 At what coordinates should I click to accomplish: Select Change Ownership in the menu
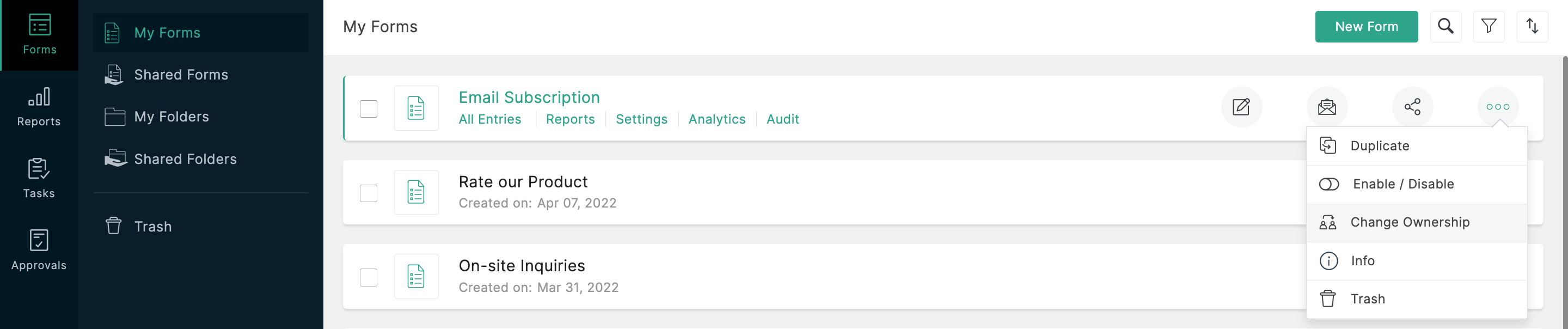[1409, 222]
